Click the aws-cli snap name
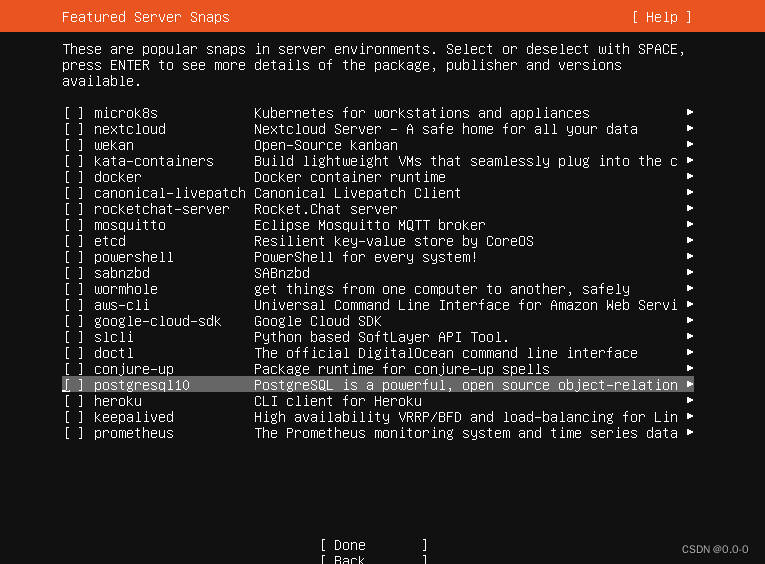The height and width of the screenshot is (564, 765). (x=121, y=305)
